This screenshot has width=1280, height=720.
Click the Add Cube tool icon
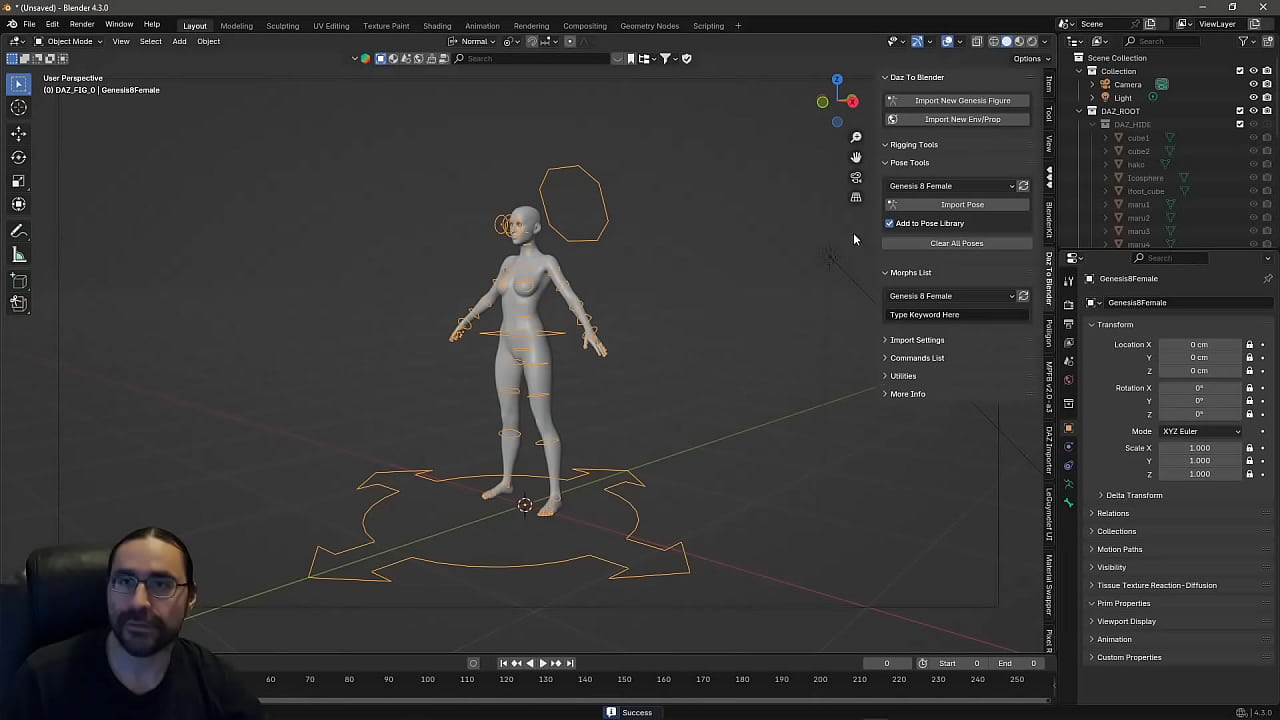pyautogui.click(x=19, y=282)
